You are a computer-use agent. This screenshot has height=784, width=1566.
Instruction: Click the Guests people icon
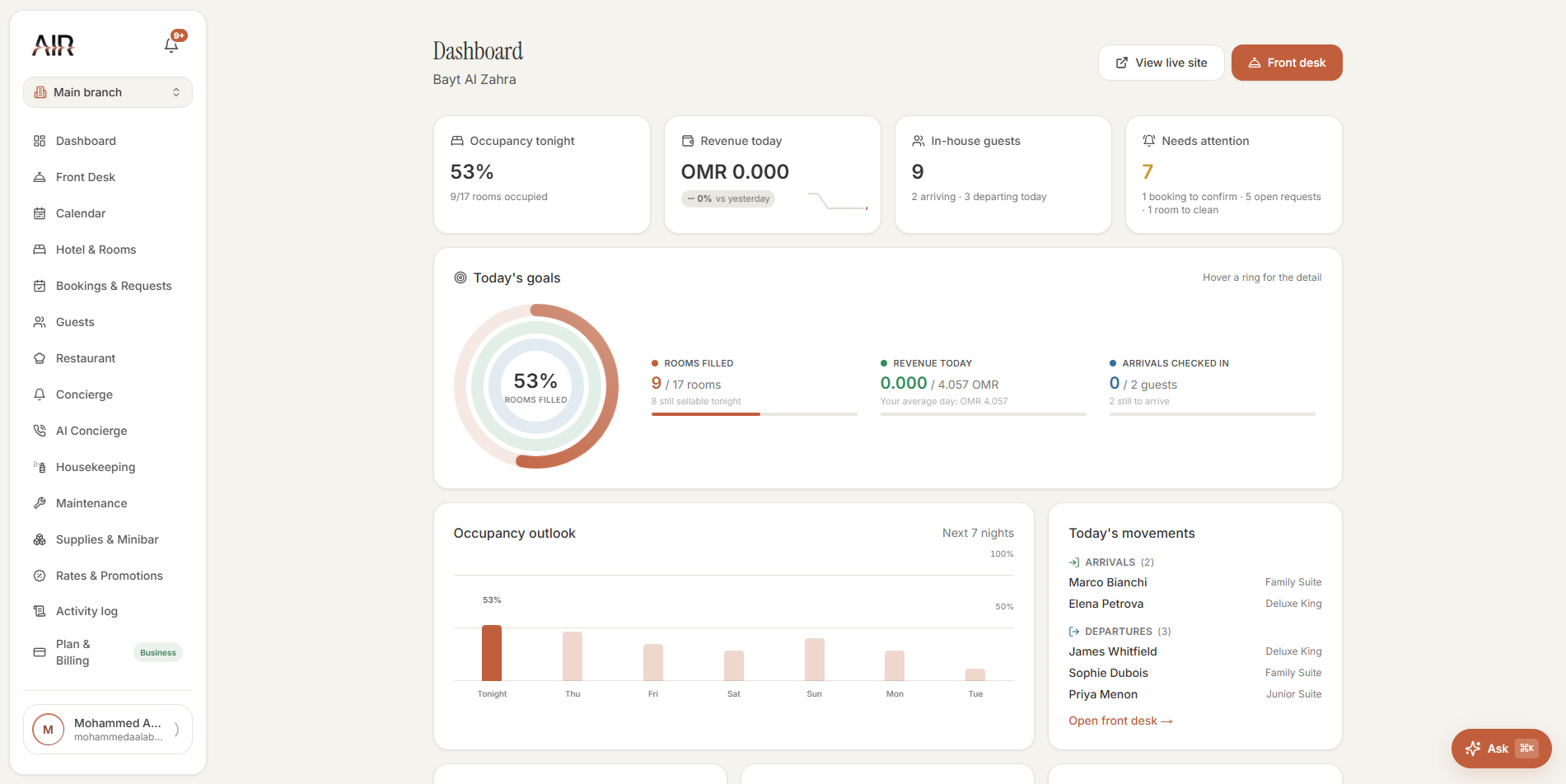click(x=40, y=322)
